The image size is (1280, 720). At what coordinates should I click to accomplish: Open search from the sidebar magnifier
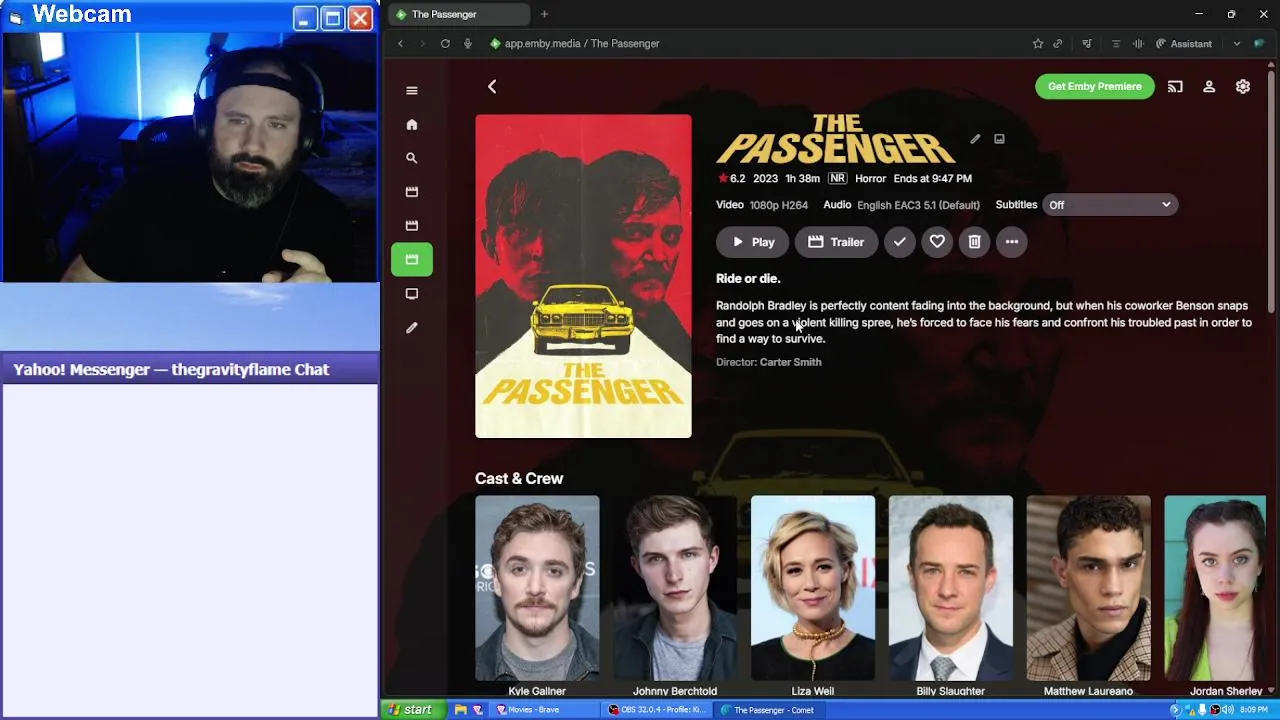[x=411, y=158]
